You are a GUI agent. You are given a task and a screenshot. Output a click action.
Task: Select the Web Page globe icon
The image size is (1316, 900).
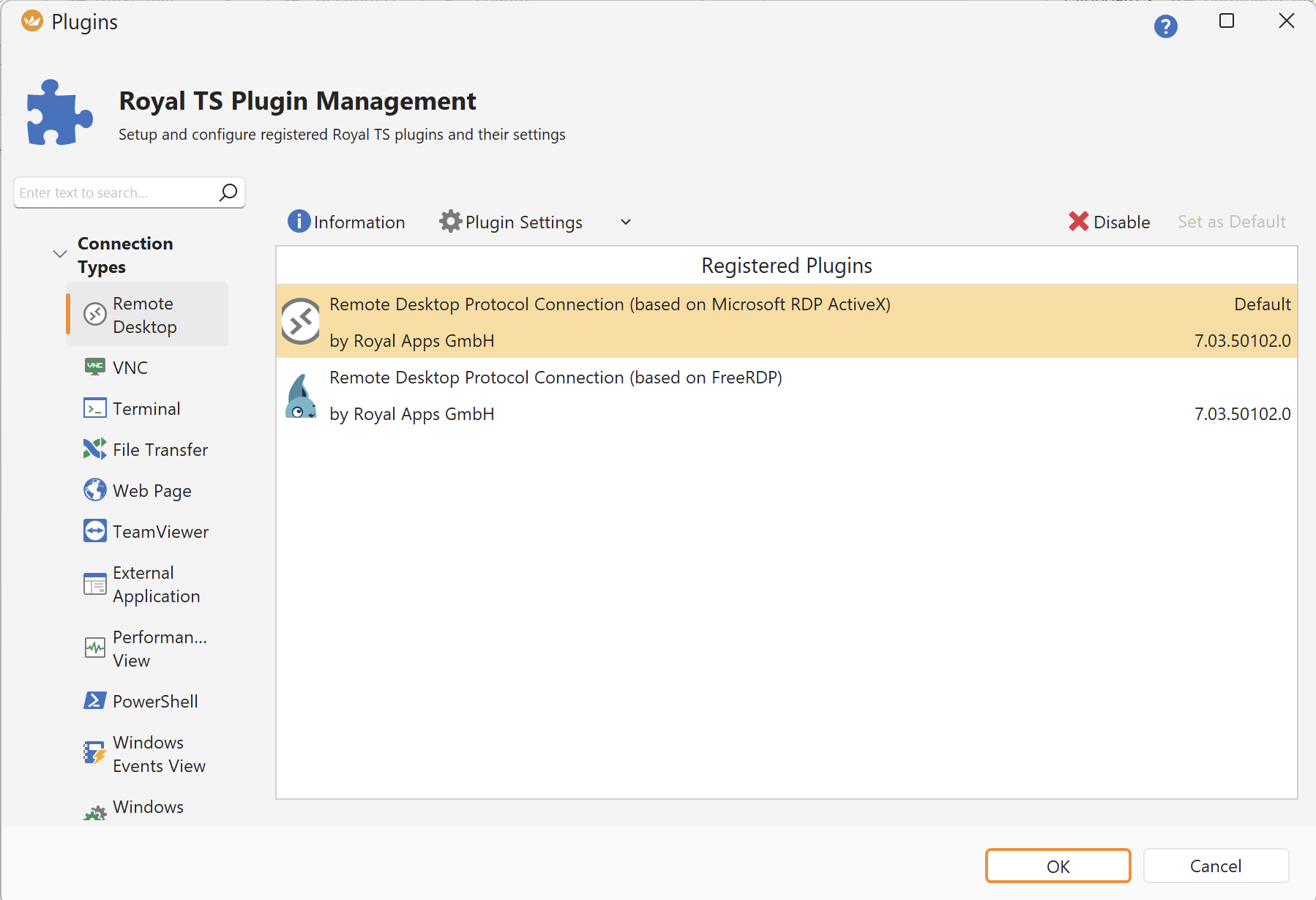coord(95,490)
